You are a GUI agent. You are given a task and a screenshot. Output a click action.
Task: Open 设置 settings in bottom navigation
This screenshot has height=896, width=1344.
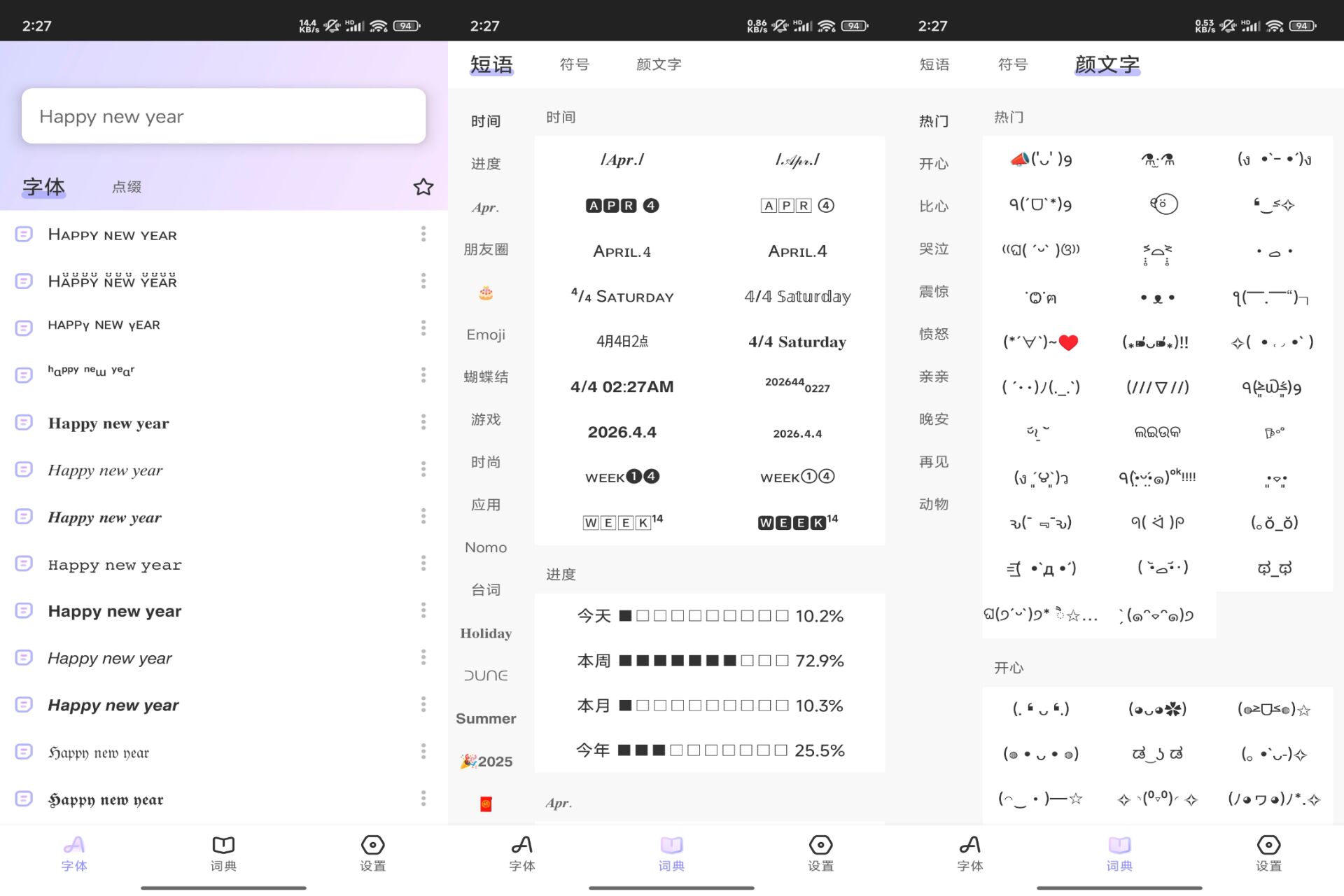372,854
